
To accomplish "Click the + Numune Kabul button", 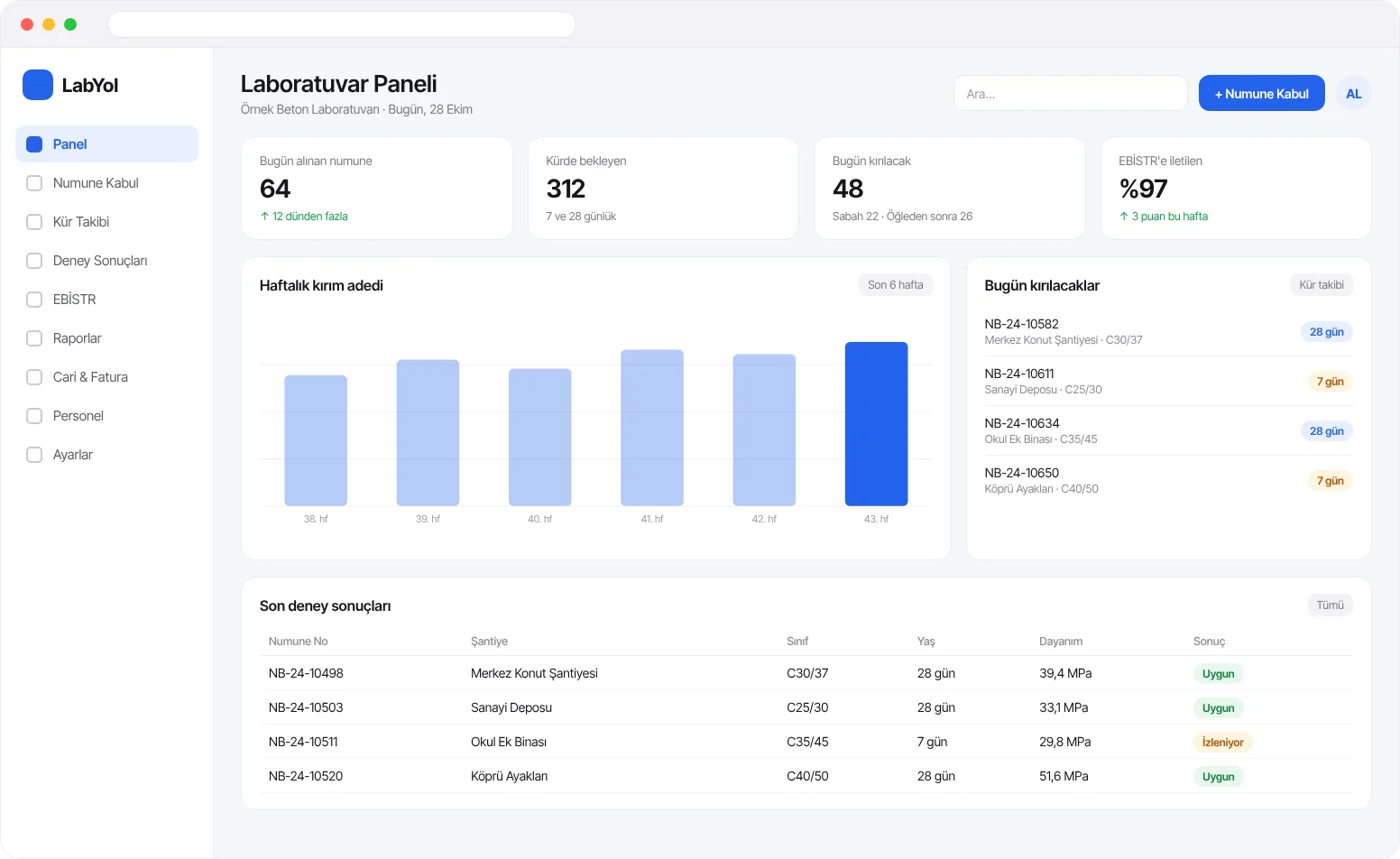I will tap(1261, 93).
